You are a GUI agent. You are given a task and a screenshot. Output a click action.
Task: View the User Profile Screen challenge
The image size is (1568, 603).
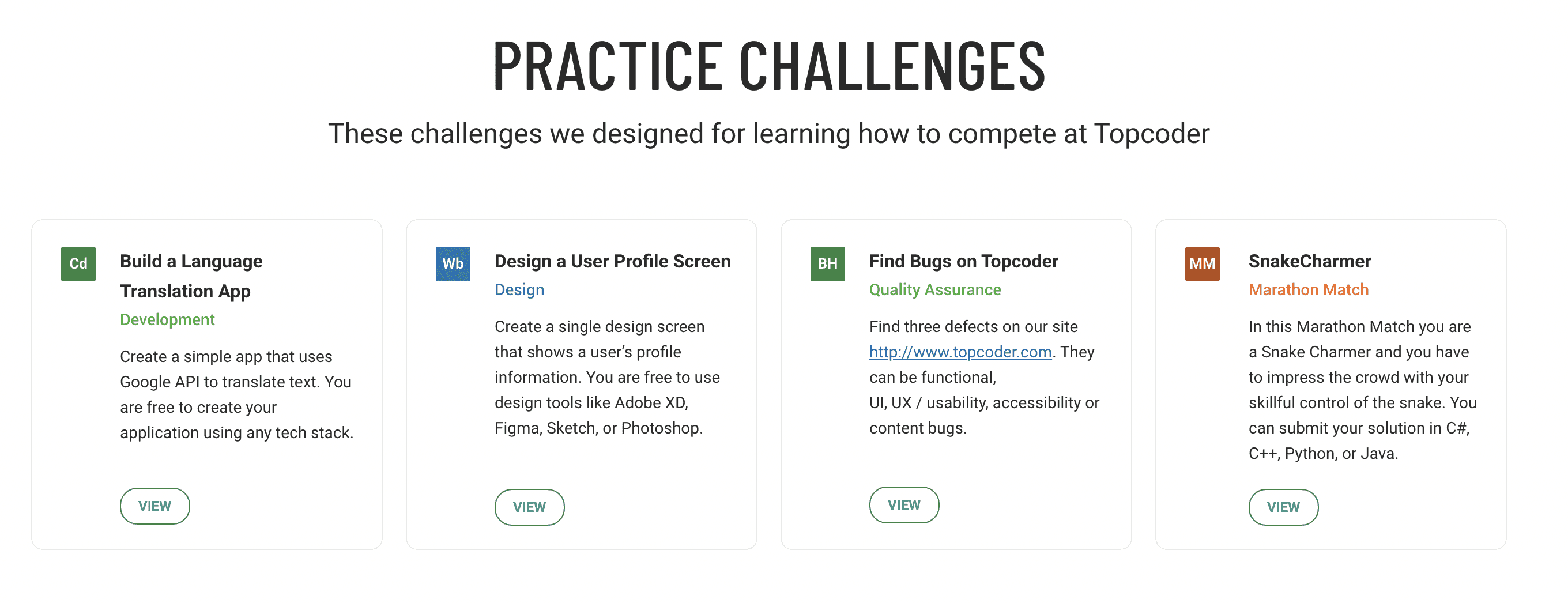530,507
